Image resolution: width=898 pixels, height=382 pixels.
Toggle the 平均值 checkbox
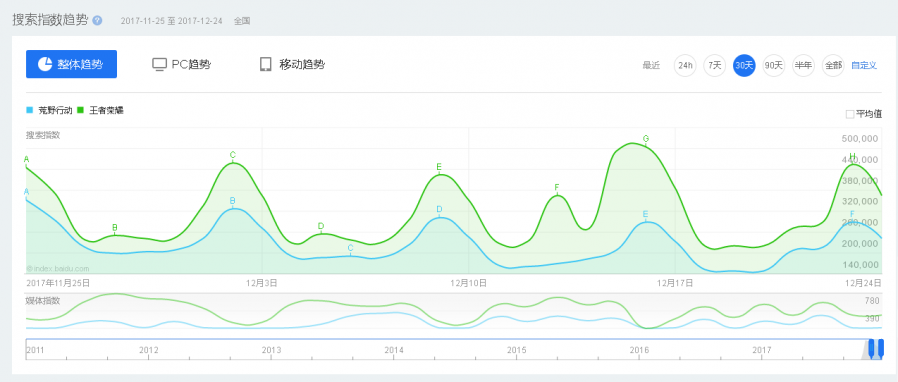850,114
